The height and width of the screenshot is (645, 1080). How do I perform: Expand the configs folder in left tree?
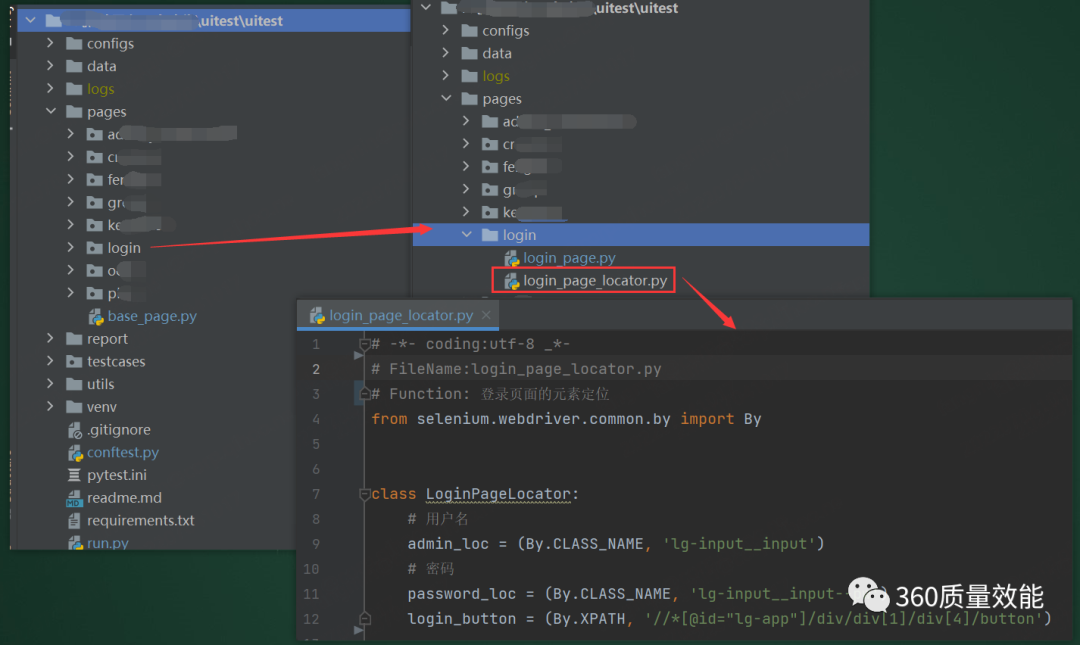50,43
